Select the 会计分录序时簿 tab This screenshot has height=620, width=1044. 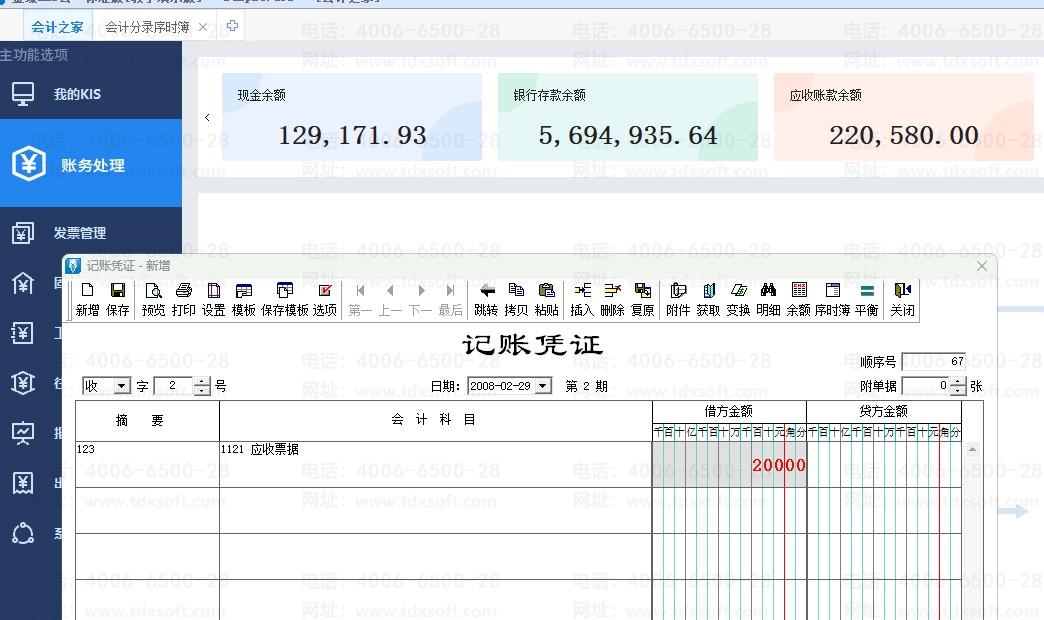coord(146,27)
